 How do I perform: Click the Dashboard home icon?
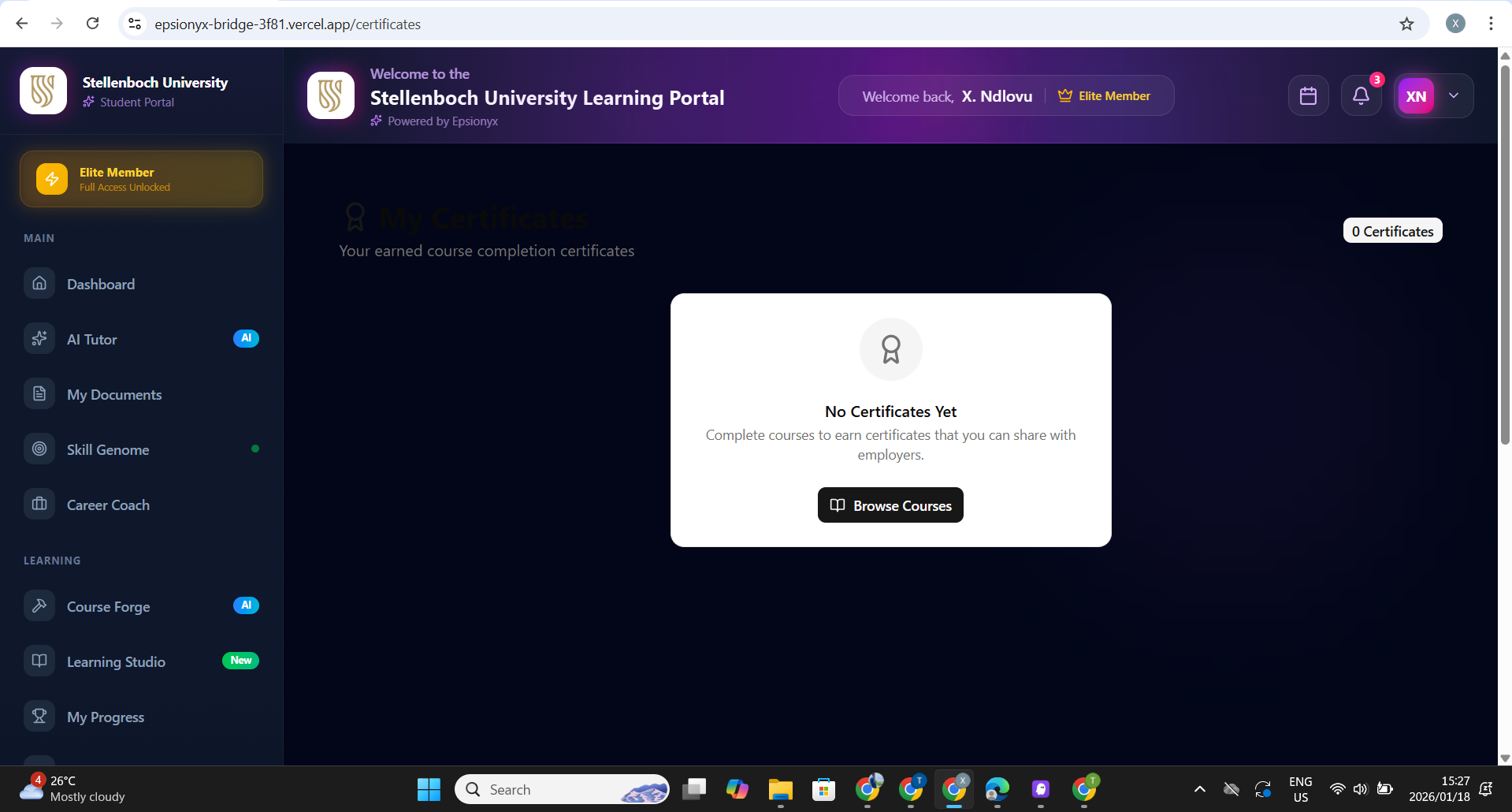(x=39, y=283)
